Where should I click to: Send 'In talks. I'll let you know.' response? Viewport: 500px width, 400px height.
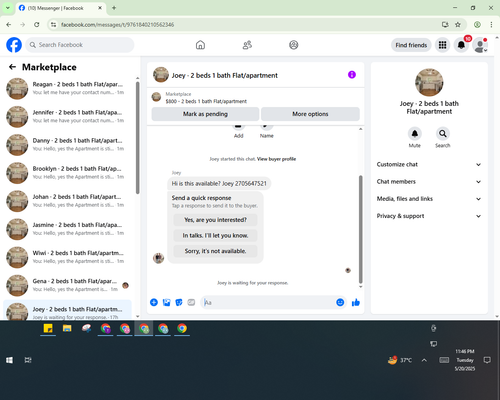[x=215, y=235]
